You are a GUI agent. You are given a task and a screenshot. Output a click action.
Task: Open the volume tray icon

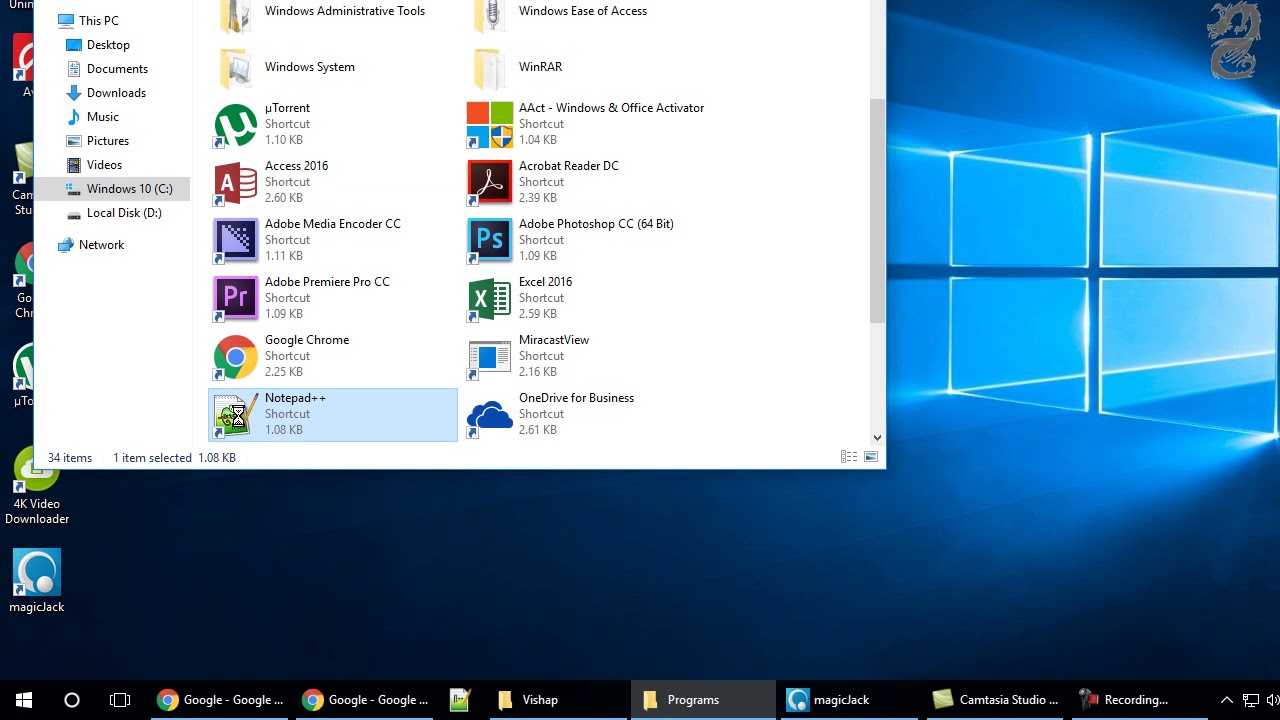pyautogui.click(x=1273, y=700)
